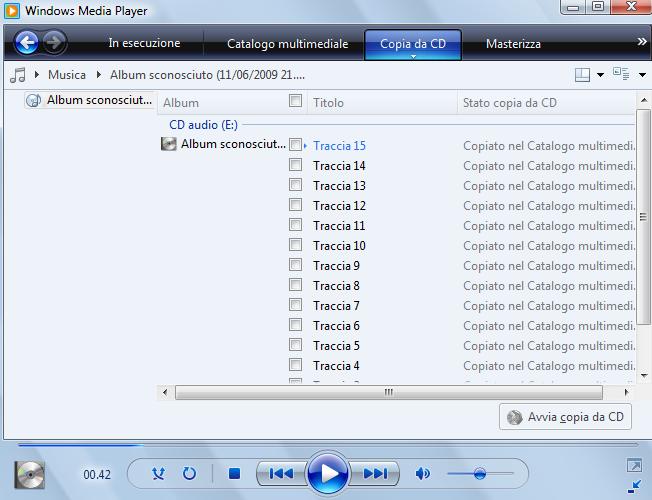
Task: Click Musica in the breadcrumb
Action: click(x=67, y=75)
